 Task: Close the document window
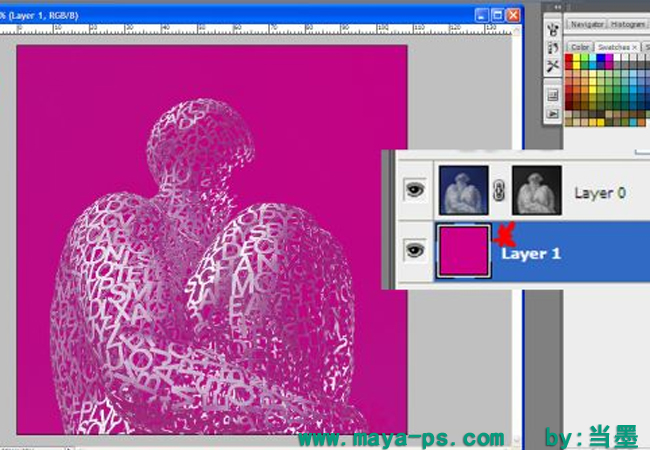pos(514,15)
